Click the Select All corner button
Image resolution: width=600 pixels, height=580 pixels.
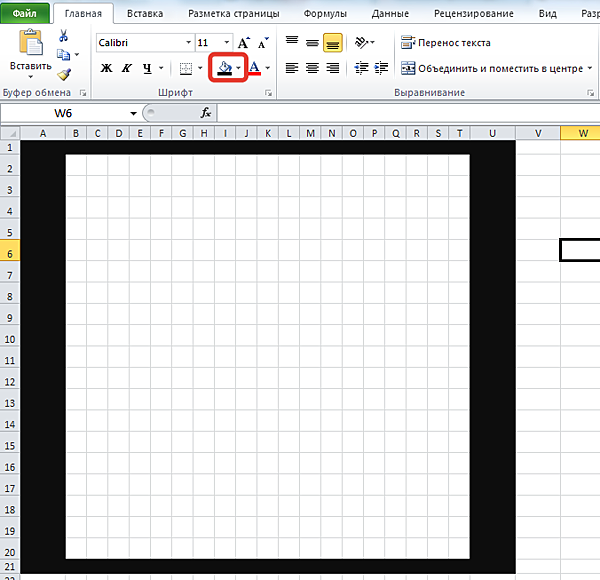[x=10, y=133]
